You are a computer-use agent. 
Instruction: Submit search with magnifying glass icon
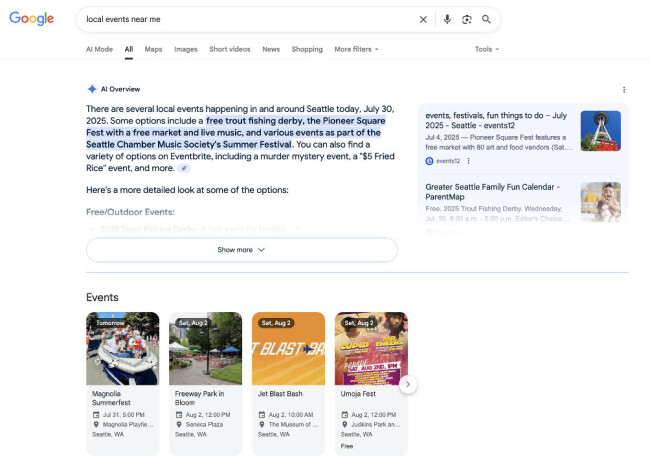coord(486,19)
